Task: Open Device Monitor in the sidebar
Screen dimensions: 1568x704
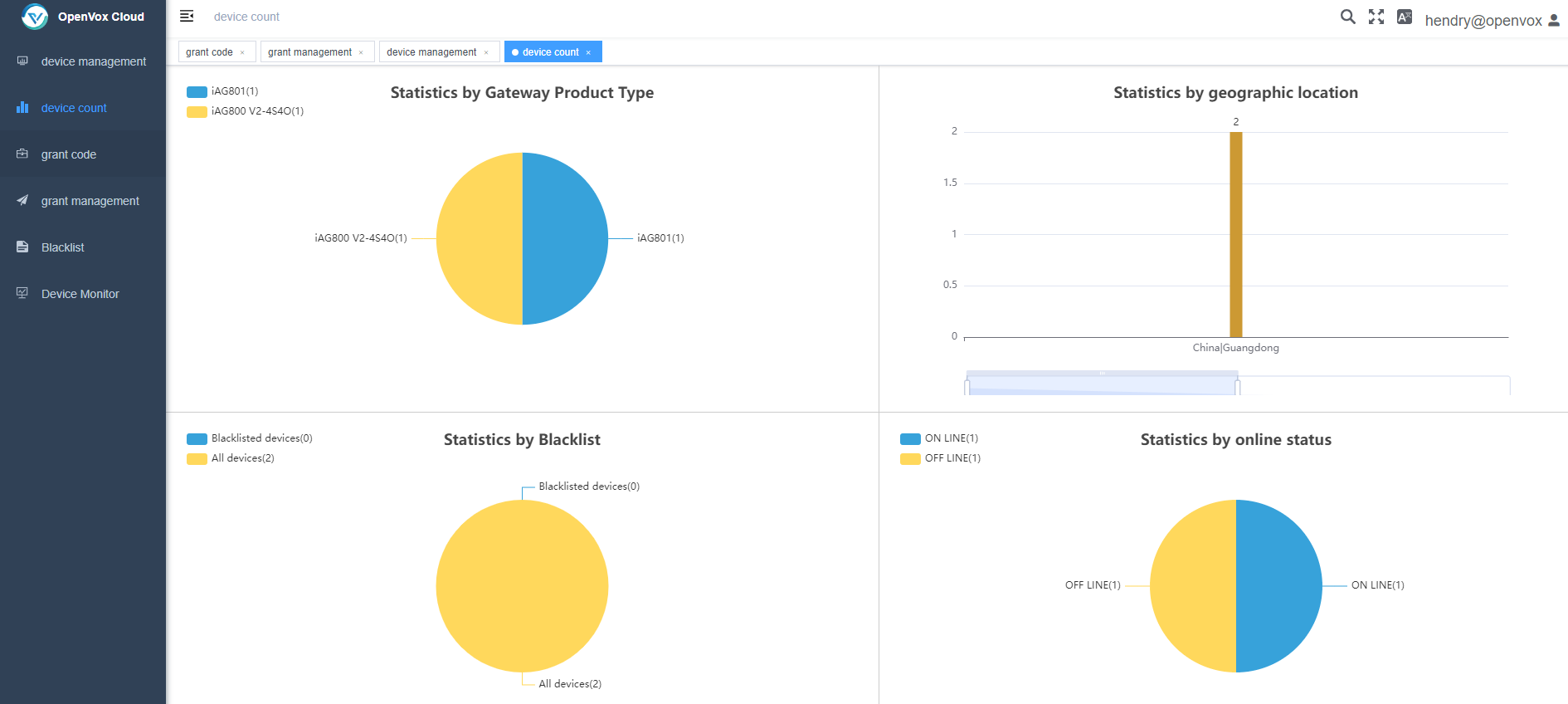Action: 83,294
